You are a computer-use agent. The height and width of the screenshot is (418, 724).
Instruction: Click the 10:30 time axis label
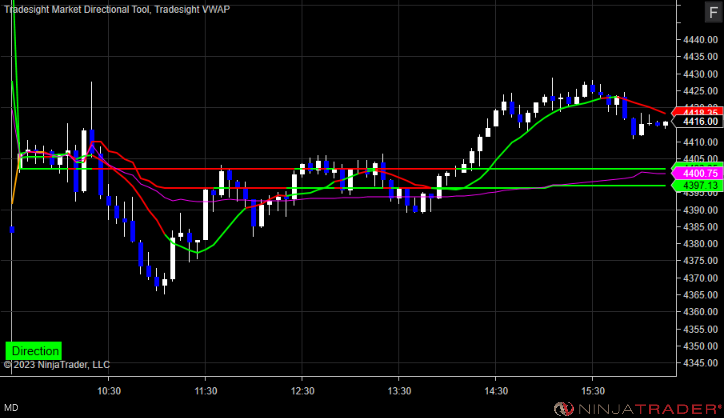pyautogui.click(x=109, y=391)
